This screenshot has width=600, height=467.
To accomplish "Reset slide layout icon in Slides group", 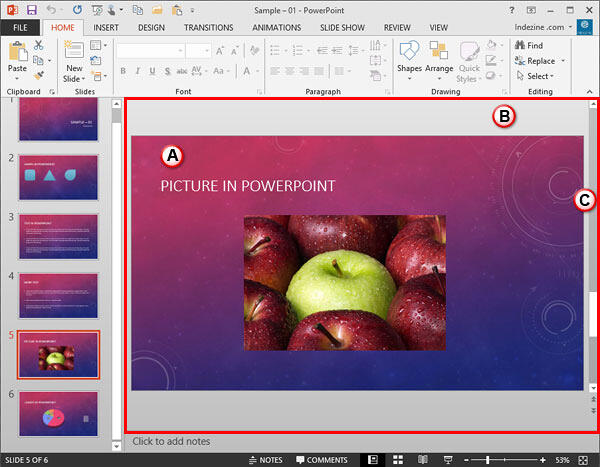I will tap(96, 60).
